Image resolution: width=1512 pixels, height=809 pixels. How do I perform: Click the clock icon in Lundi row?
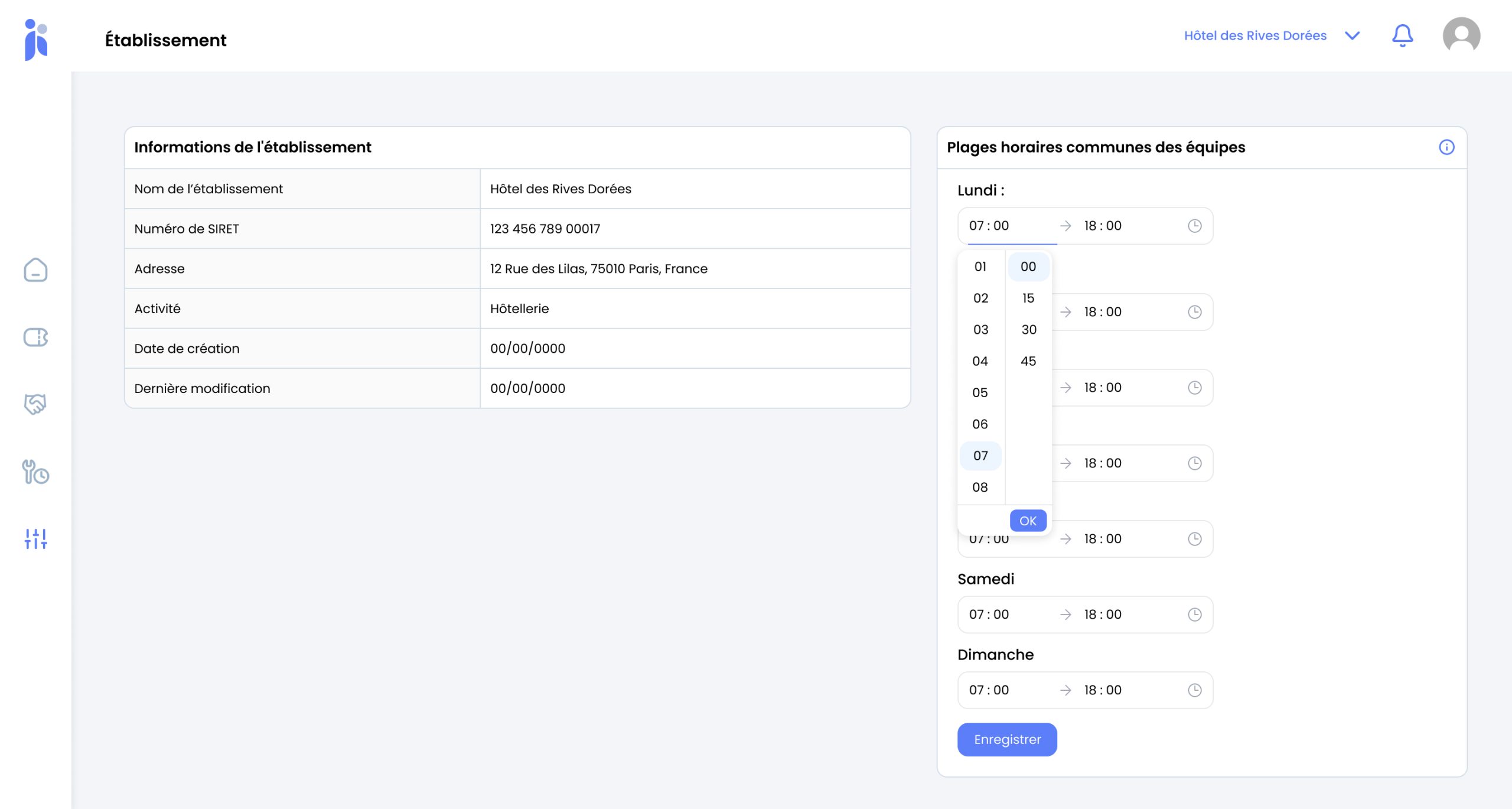pyautogui.click(x=1194, y=226)
